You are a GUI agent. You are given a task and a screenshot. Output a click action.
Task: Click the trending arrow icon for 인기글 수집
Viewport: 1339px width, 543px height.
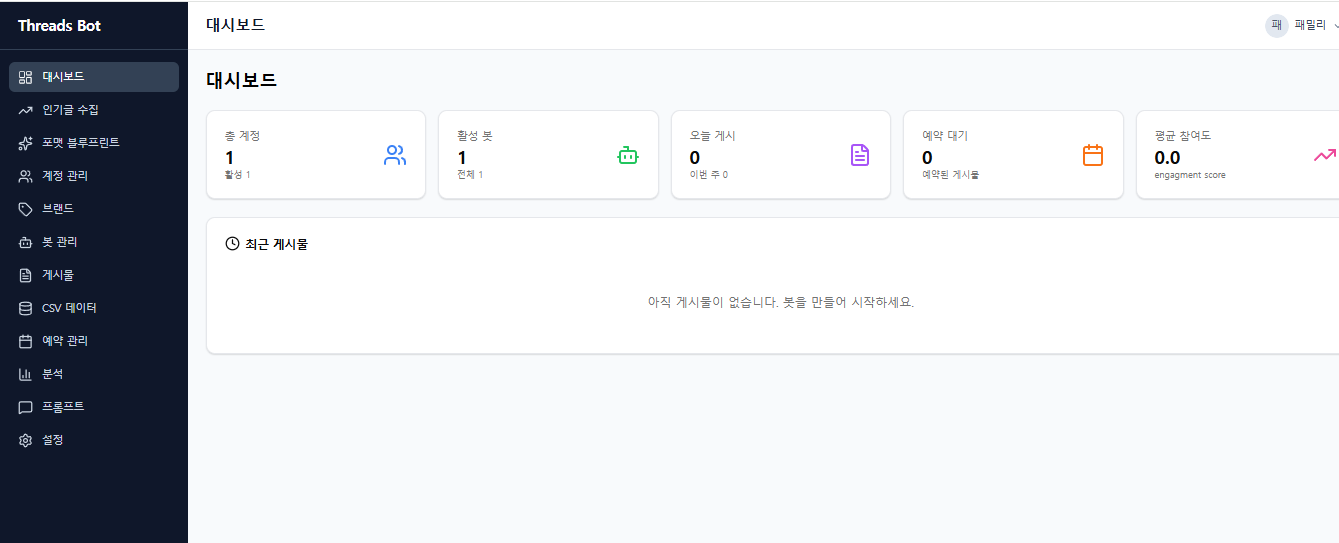tap(26, 110)
